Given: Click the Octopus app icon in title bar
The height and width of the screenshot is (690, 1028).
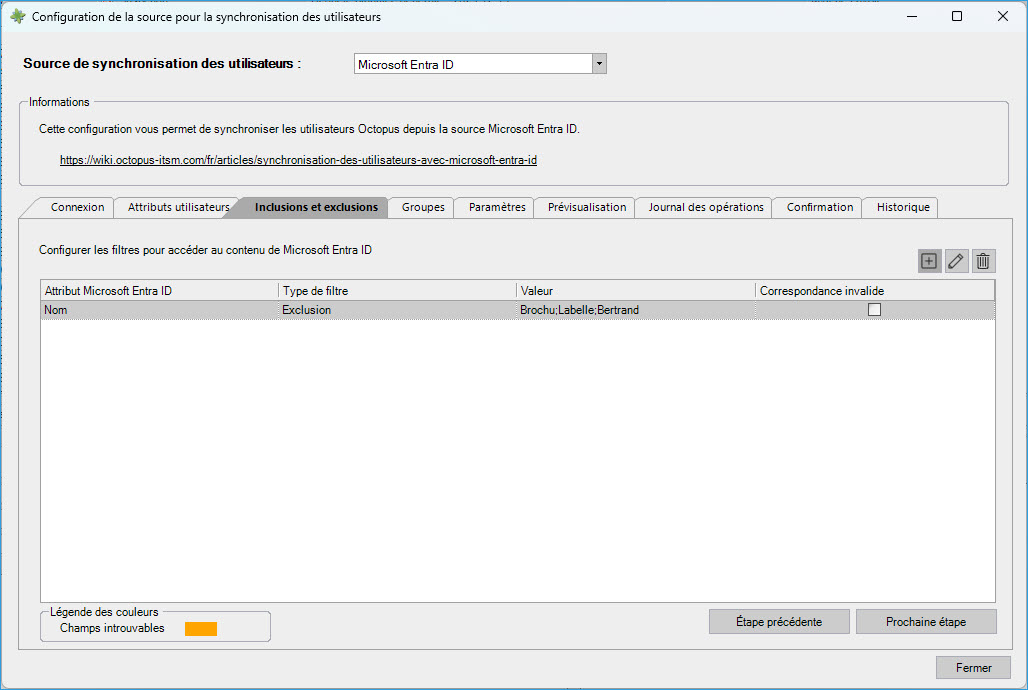Looking at the screenshot, I should click(x=17, y=16).
